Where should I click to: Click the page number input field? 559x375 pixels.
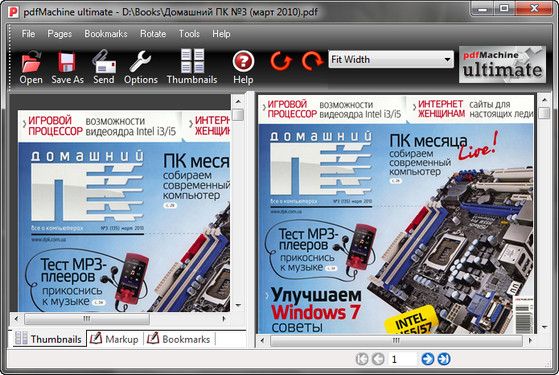402,359
